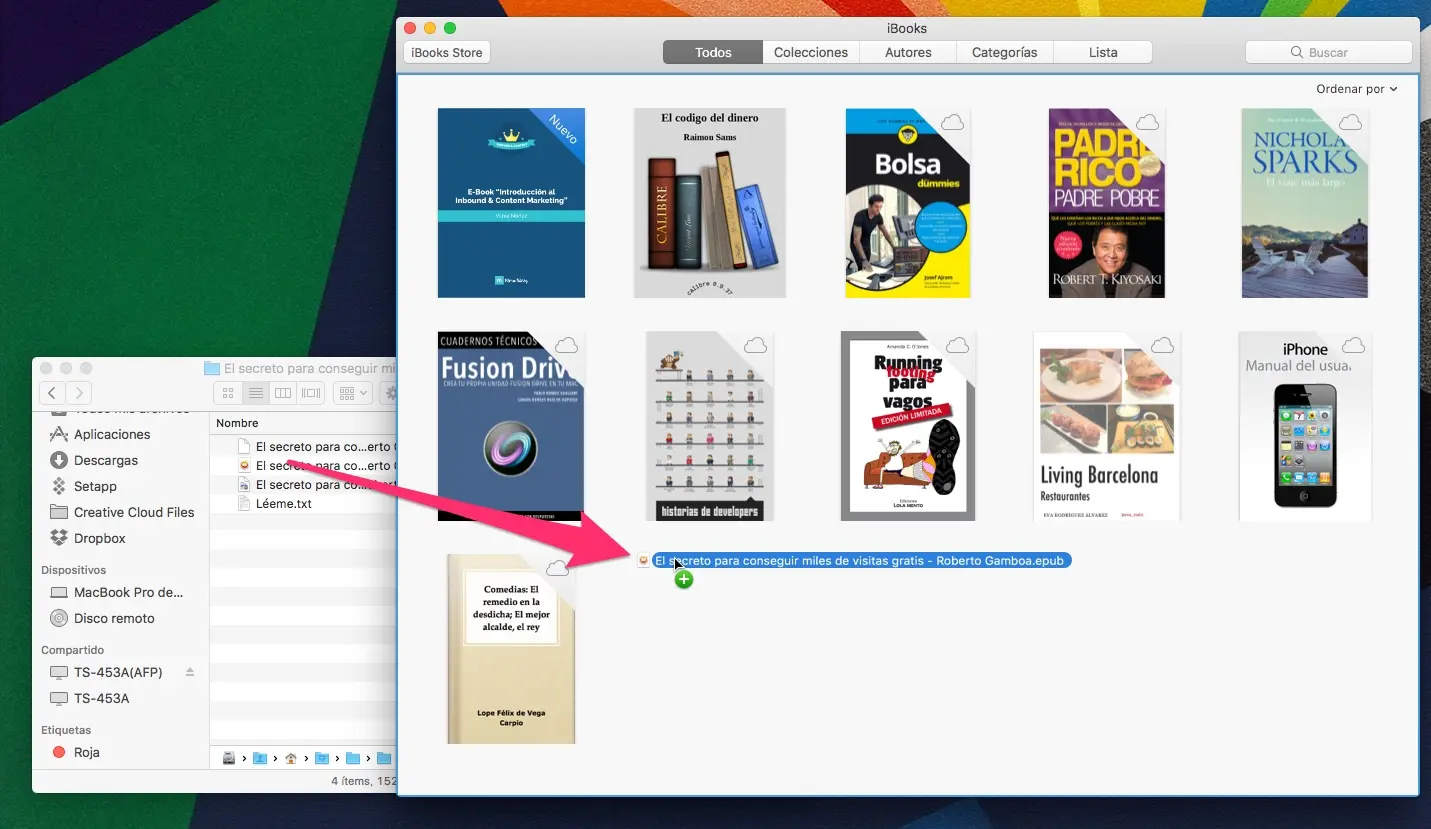Go back in Finder window
The width and height of the screenshot is (1431, 829).
(x=53, y=393)
